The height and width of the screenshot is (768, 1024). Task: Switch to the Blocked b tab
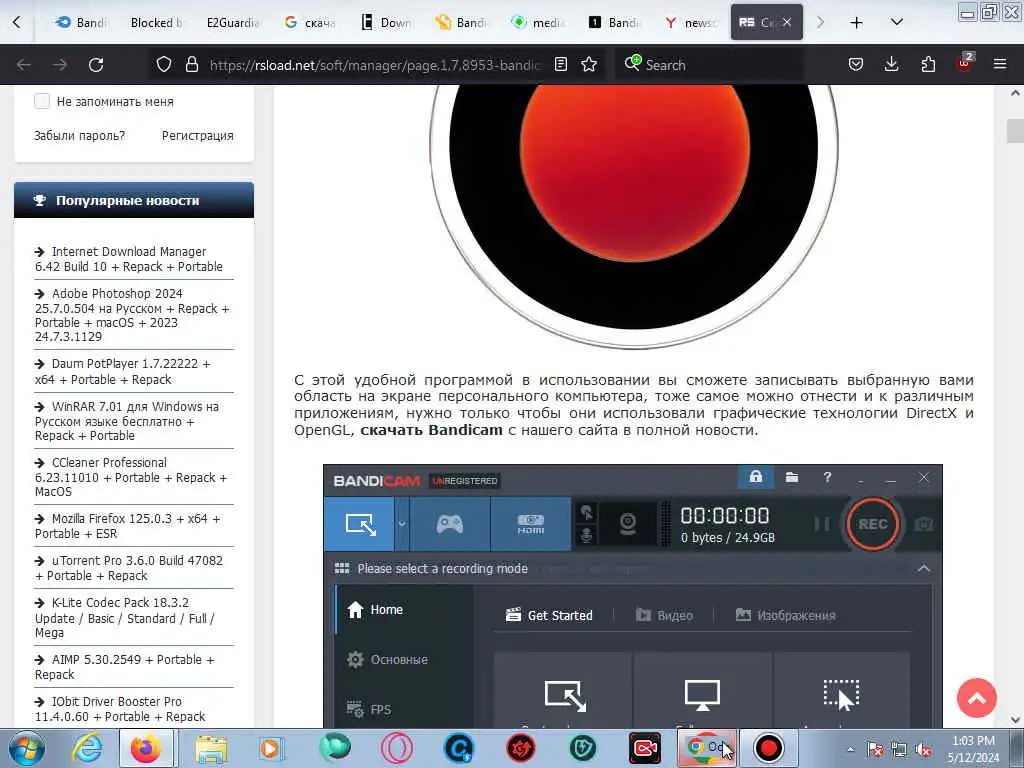click(x=155, y=23)
